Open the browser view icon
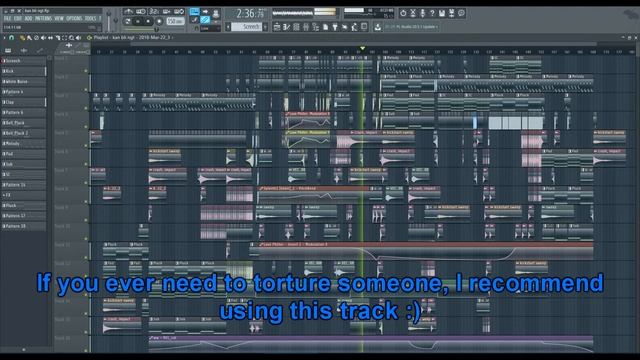Screen dimensions: 640x360 (316, 27)
